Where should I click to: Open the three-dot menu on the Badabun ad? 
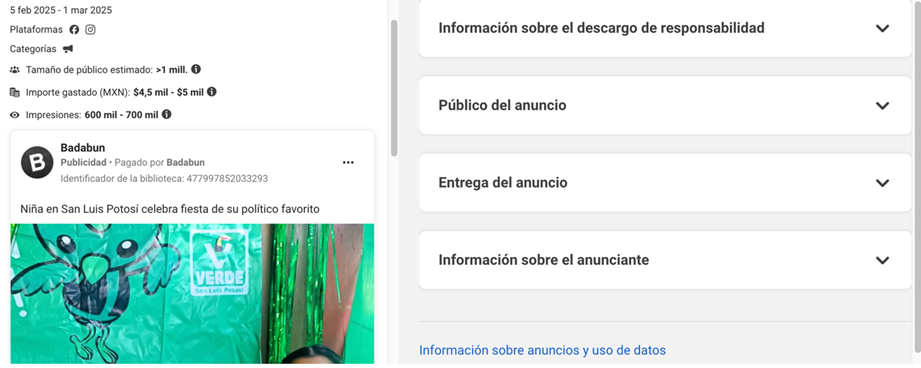tap(348, 163)
